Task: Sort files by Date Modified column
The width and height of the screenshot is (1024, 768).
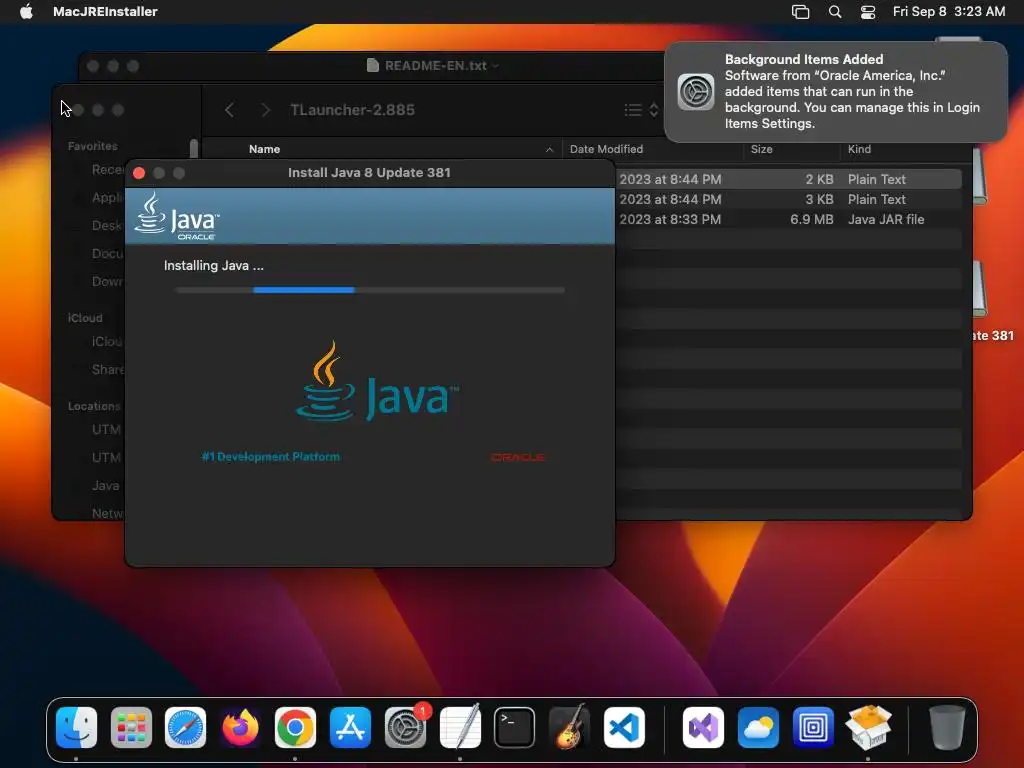Action: tap(606, 149)
